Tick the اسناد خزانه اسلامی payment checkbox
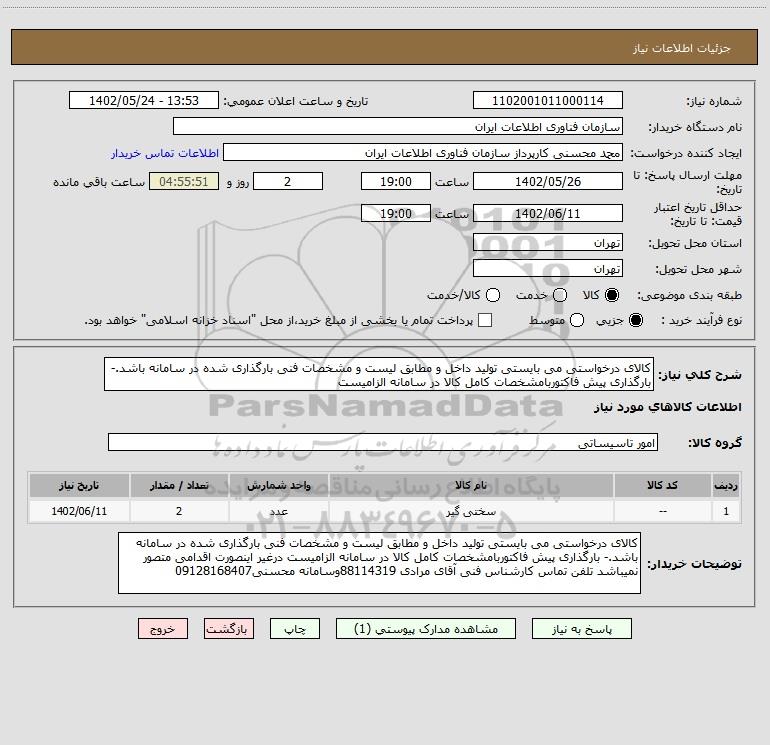 (485, 320)
